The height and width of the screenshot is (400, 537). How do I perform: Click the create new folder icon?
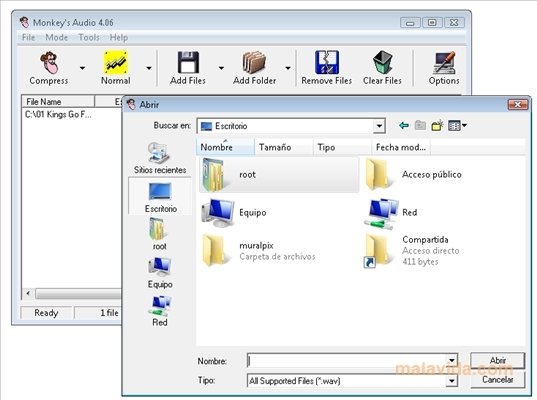click(437, 126)
